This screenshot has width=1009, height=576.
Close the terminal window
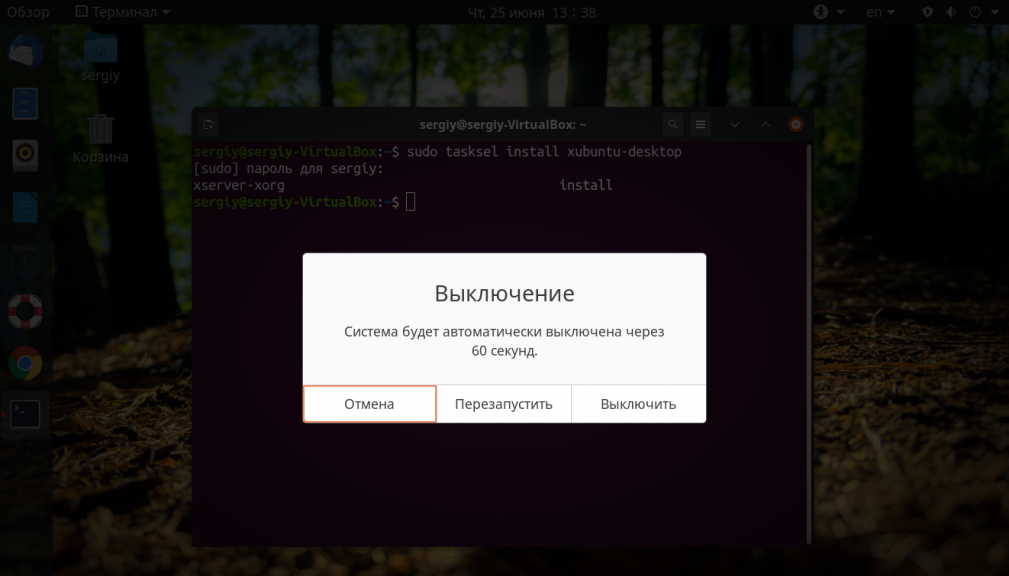coord(796,124)
